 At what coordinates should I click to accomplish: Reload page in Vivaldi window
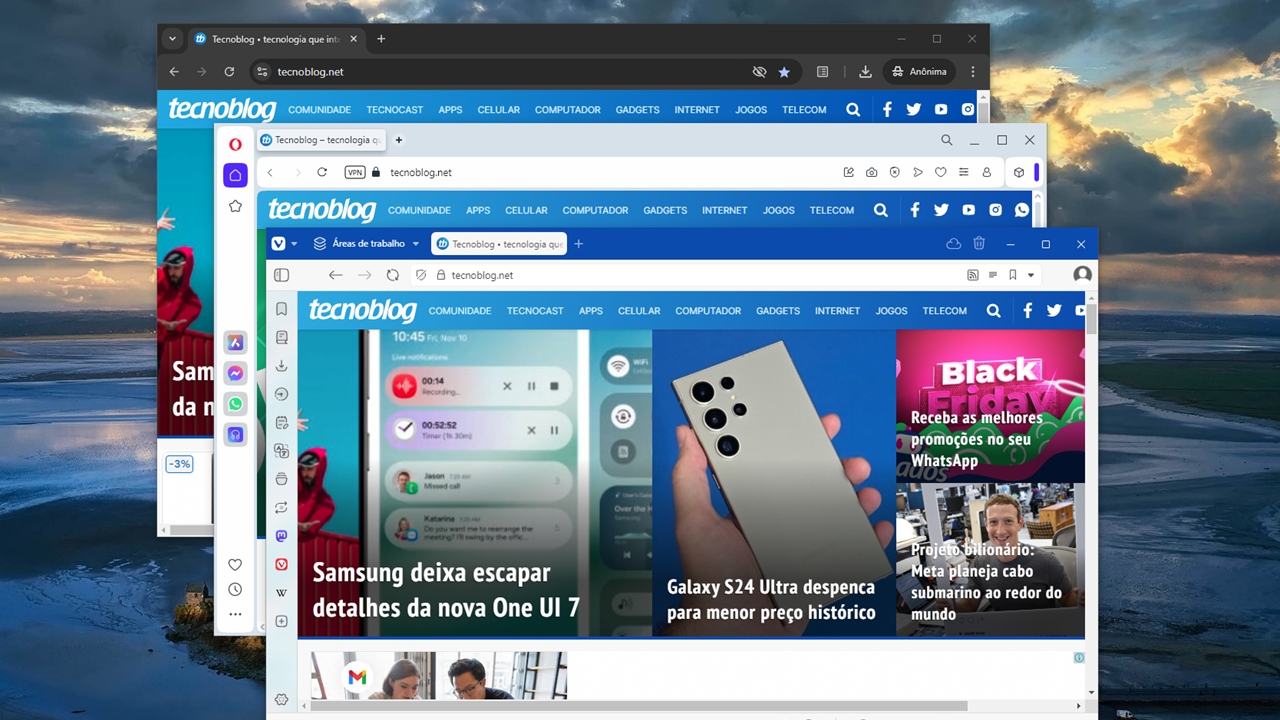(393, 275)
